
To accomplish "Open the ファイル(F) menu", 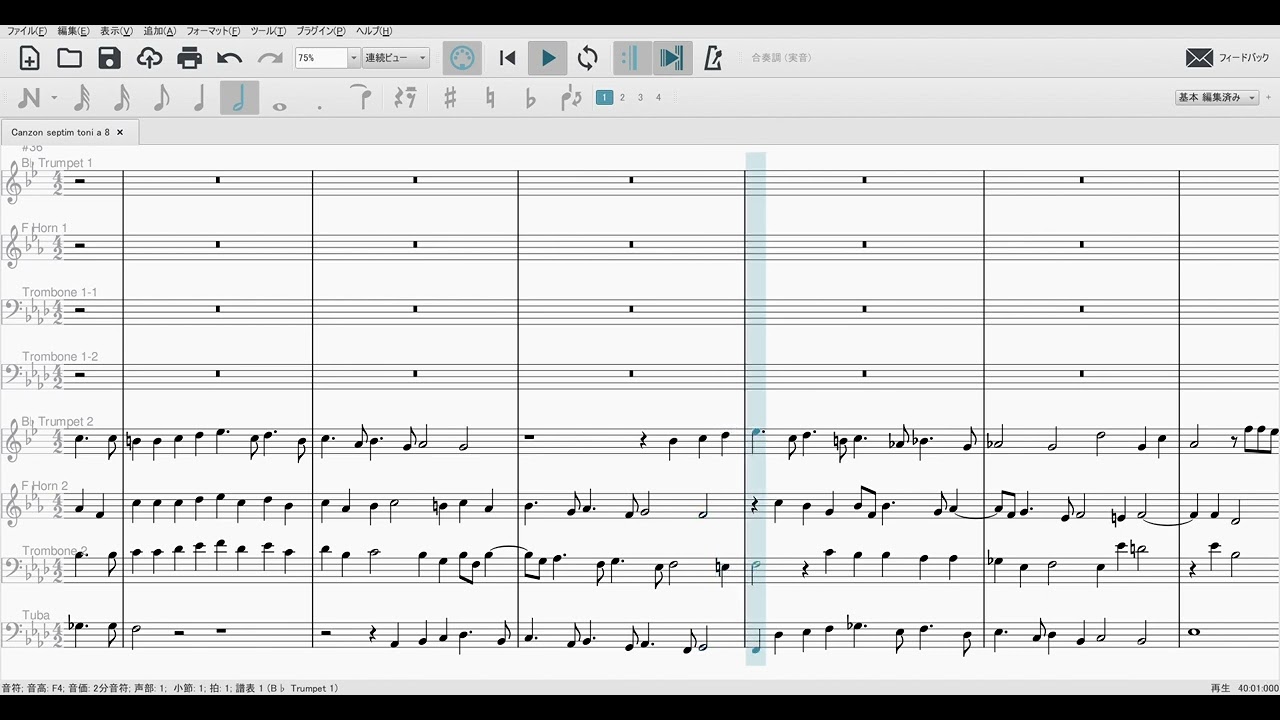I will click(x=28, y=31).
